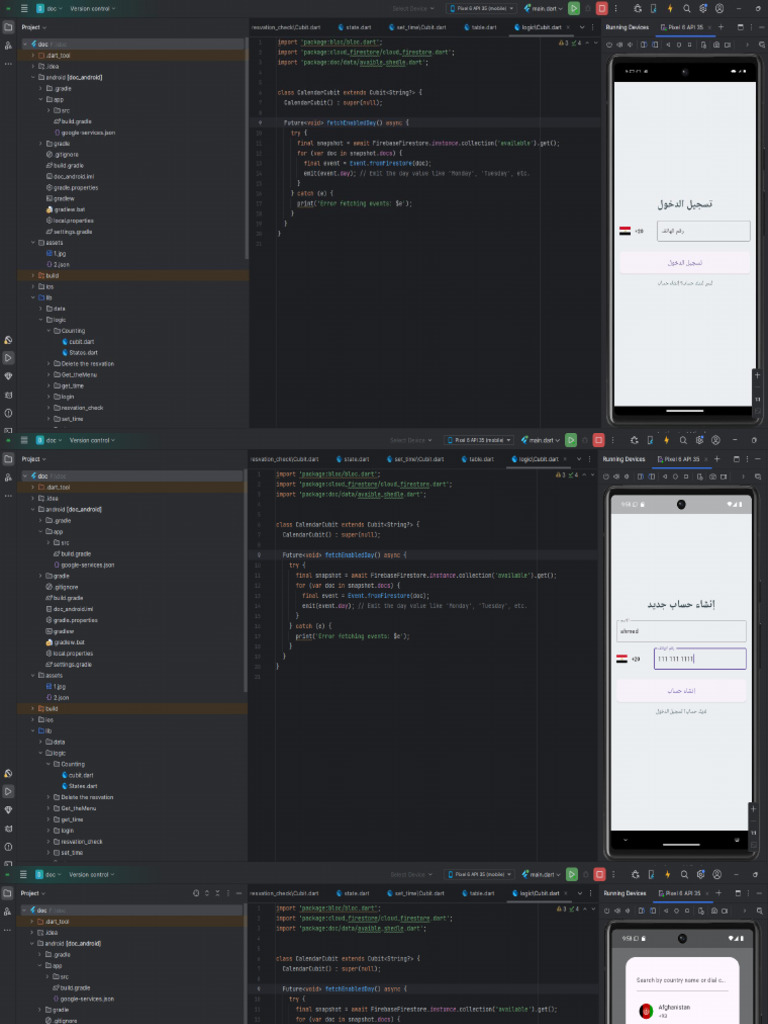Image resolution: width=768 pixels, height=1024 pixels.
Task: Tap the إنشاء حساب create account button in the middle emulator
Action: pos(681,691)
